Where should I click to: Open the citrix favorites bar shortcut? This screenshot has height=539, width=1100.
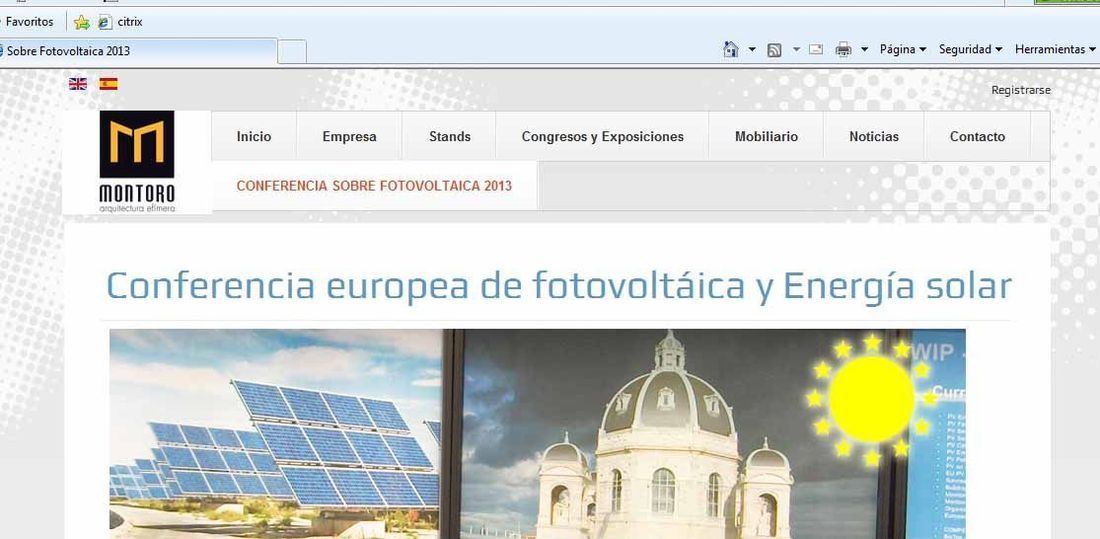(121, 22)
